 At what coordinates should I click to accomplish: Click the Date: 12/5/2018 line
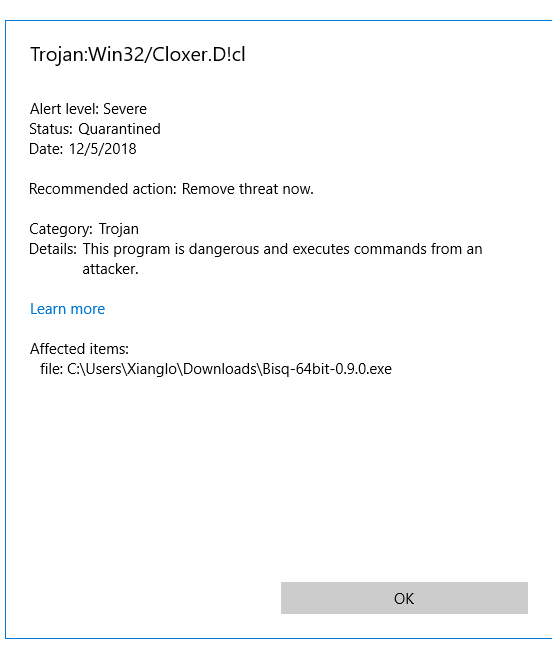click(x=83, y=149)
